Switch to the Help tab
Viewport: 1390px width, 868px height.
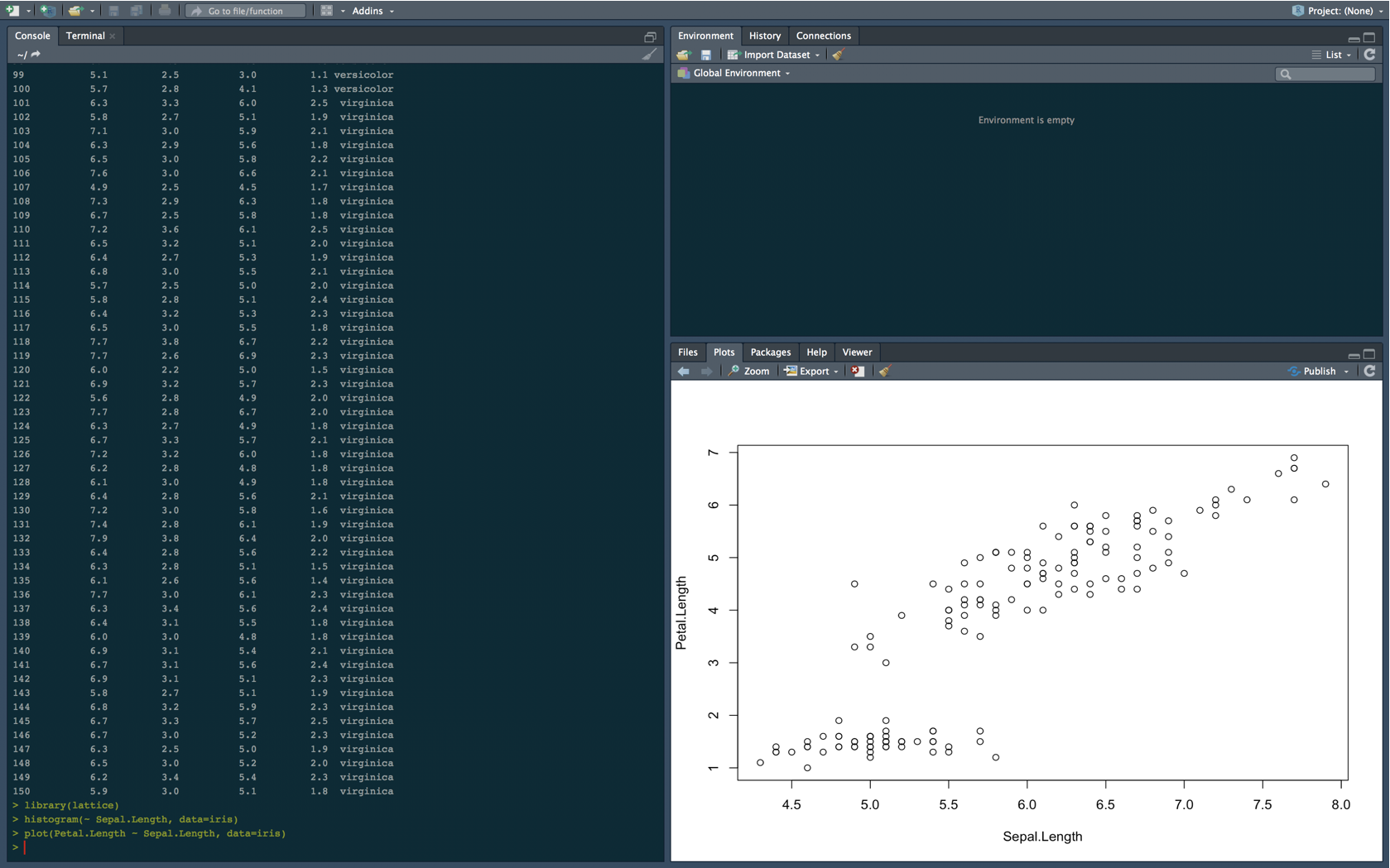(816, 352)
